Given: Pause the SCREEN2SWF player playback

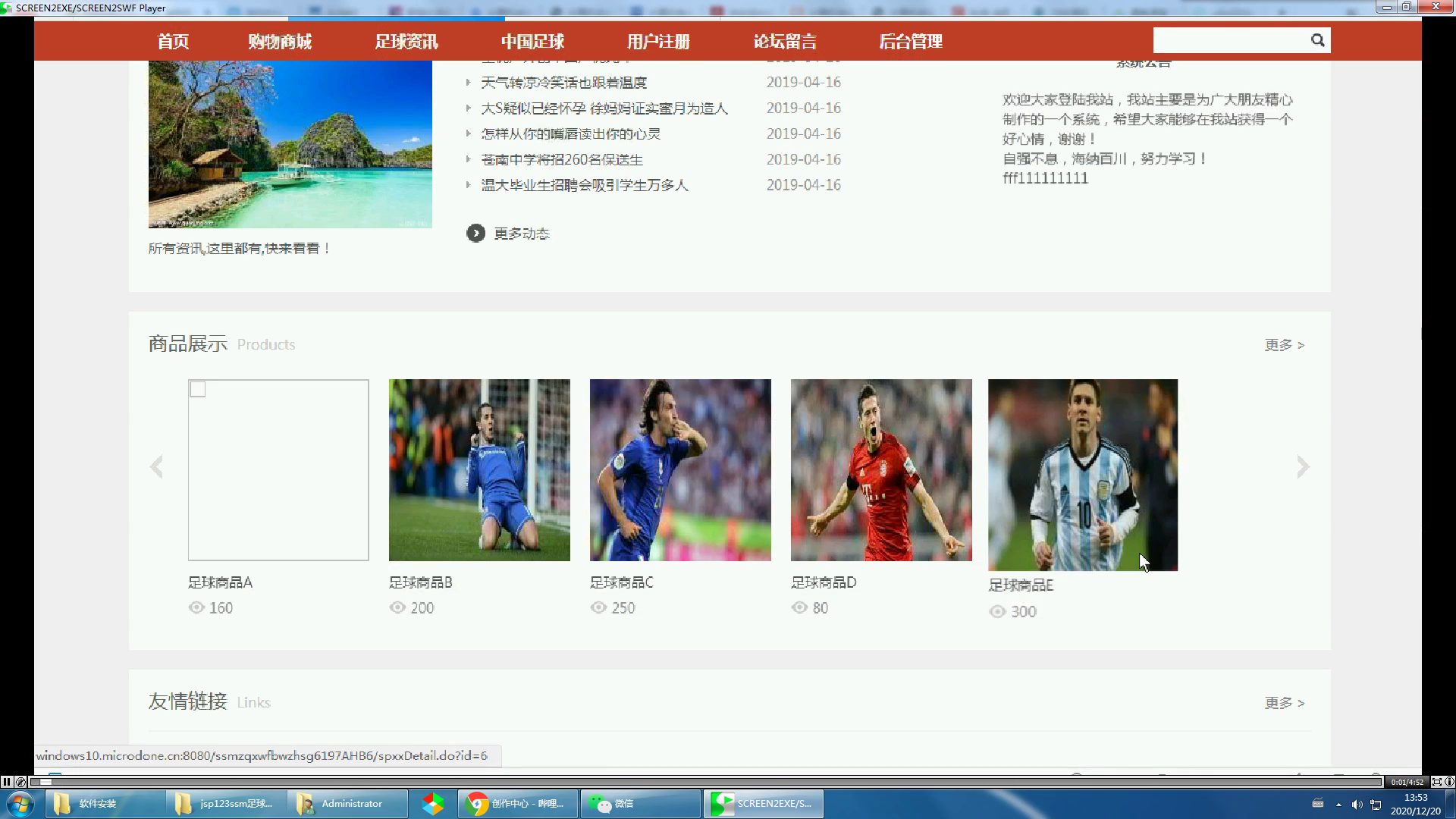Looking at the screenshot, I should click(x=7, y=782).
